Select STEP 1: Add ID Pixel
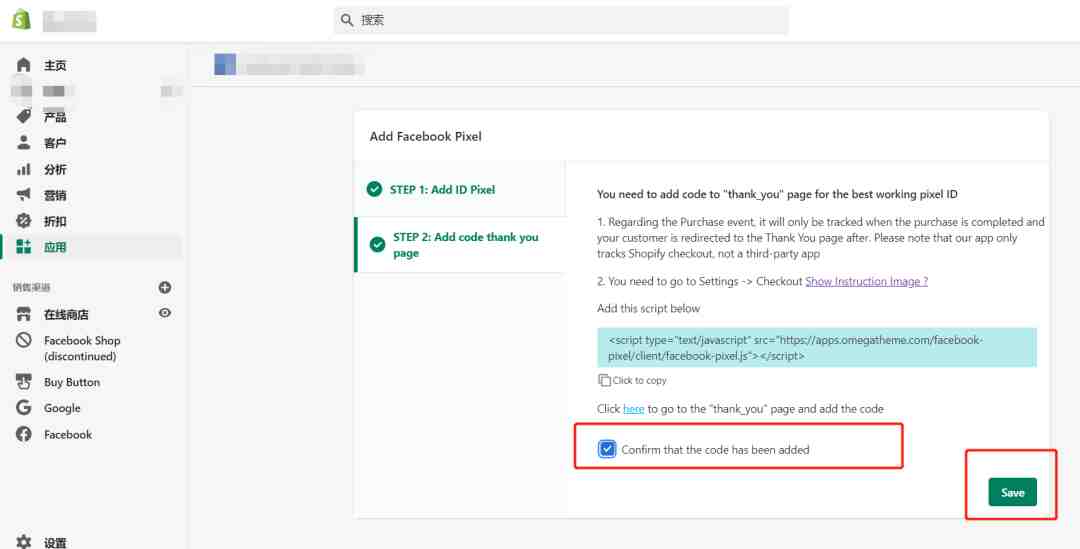This screenshot has height=549, width=1080. coord(459,189)
